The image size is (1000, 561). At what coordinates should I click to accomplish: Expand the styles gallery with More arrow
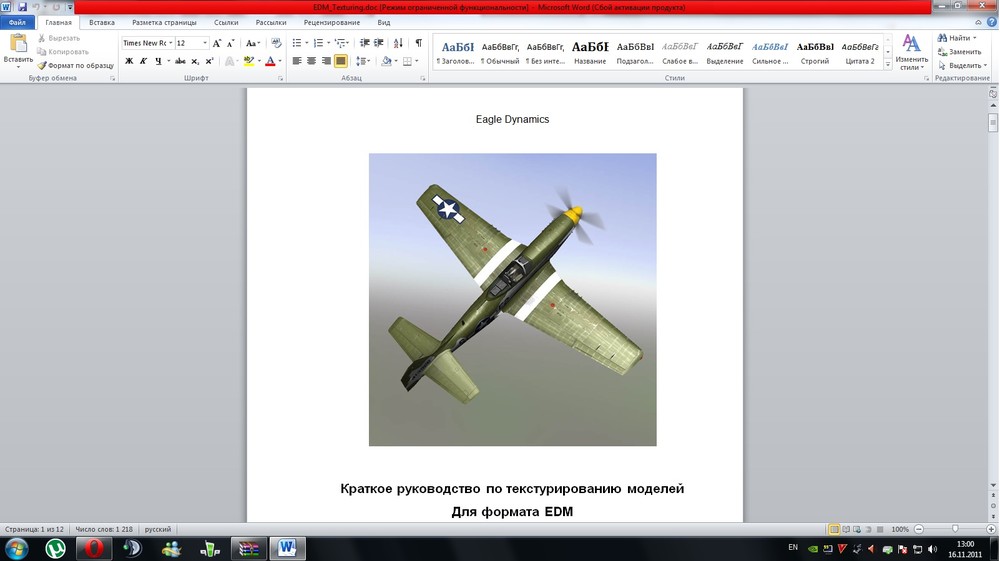(888, 62)
